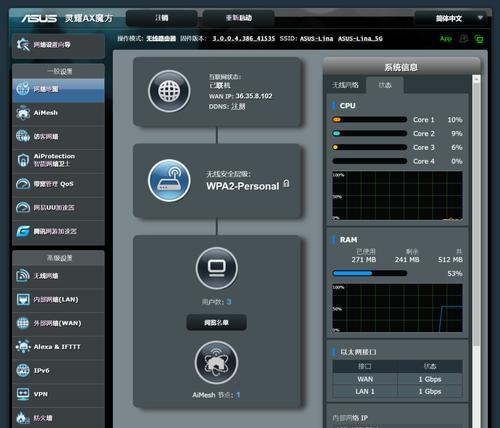Screen dimensions: 500x428
Task: Open the AiMesh sidebar page
Action: 58,113
